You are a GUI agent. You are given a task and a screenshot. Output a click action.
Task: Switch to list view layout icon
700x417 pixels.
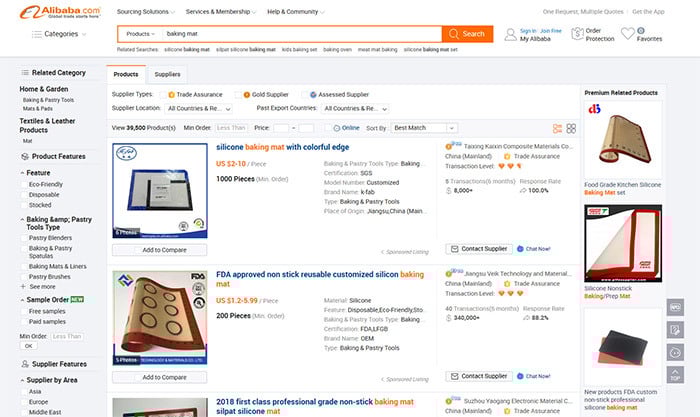pyautogui.click(x=557, y=129)
